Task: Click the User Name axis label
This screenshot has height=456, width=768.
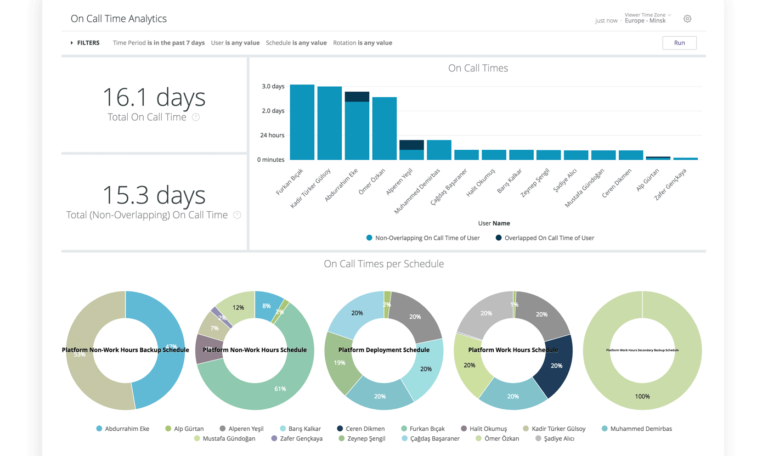Action: click(494, 223)
